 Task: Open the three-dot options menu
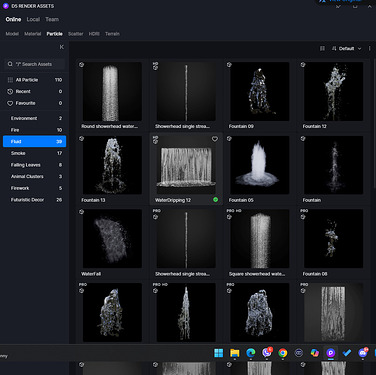pos(369,49)
